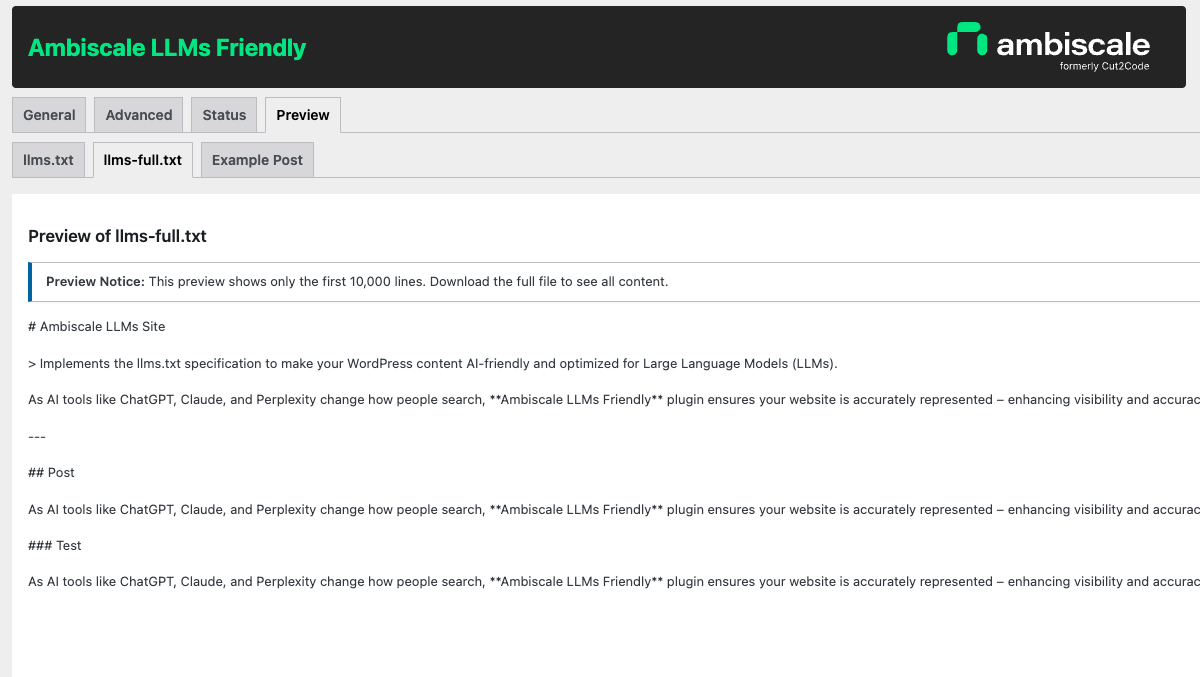The height and width of the screenshot is (677, 1200).
Task: Click the green Ambiscale logo icon
Action: 966,39
